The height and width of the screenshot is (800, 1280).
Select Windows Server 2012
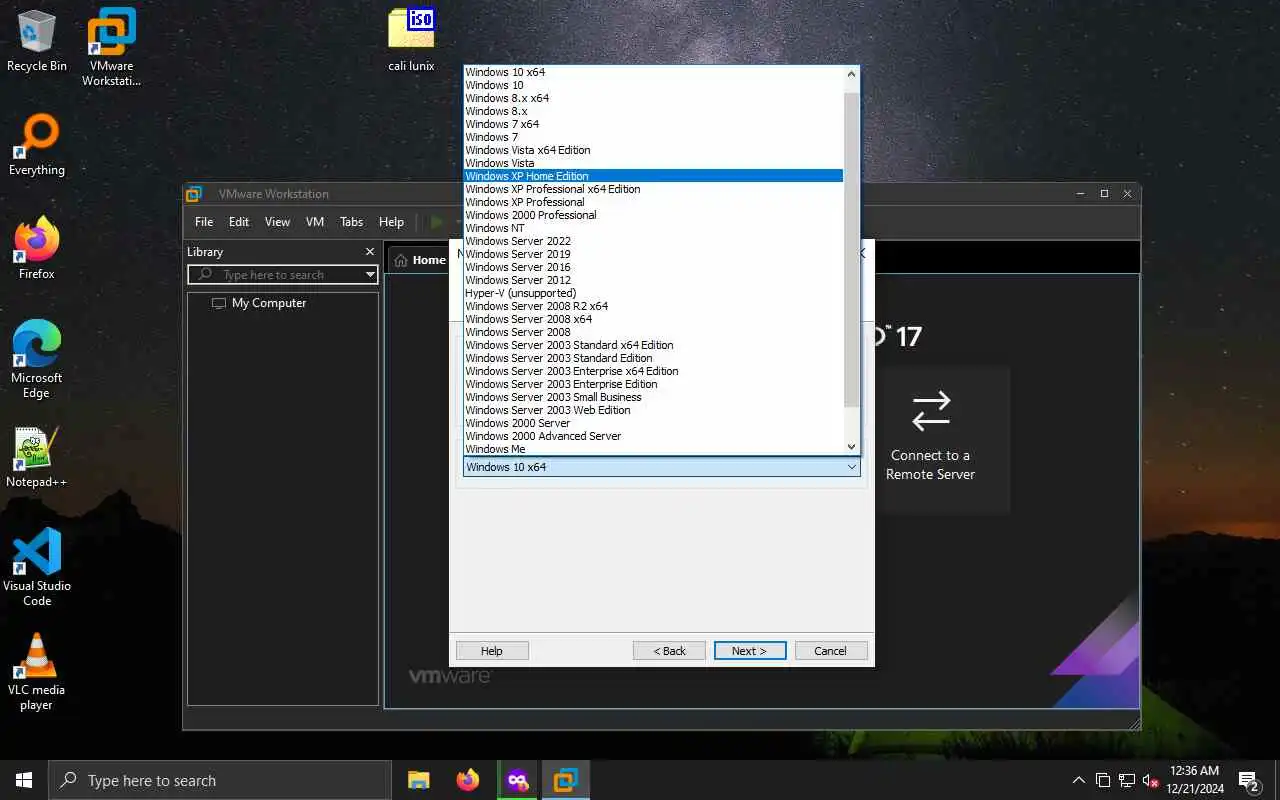click(x=654, y=280)
